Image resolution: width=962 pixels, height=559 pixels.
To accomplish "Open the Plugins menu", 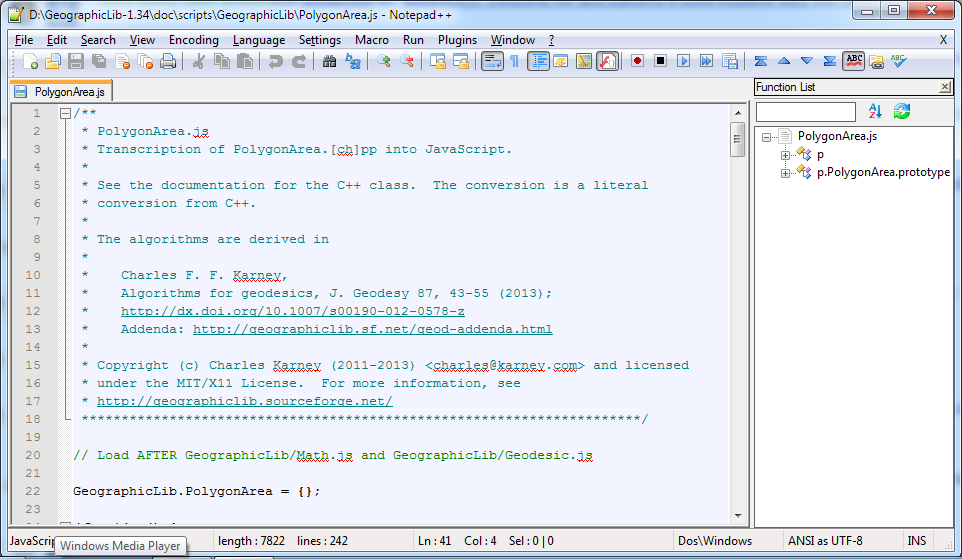I will (x=457, y=40).
